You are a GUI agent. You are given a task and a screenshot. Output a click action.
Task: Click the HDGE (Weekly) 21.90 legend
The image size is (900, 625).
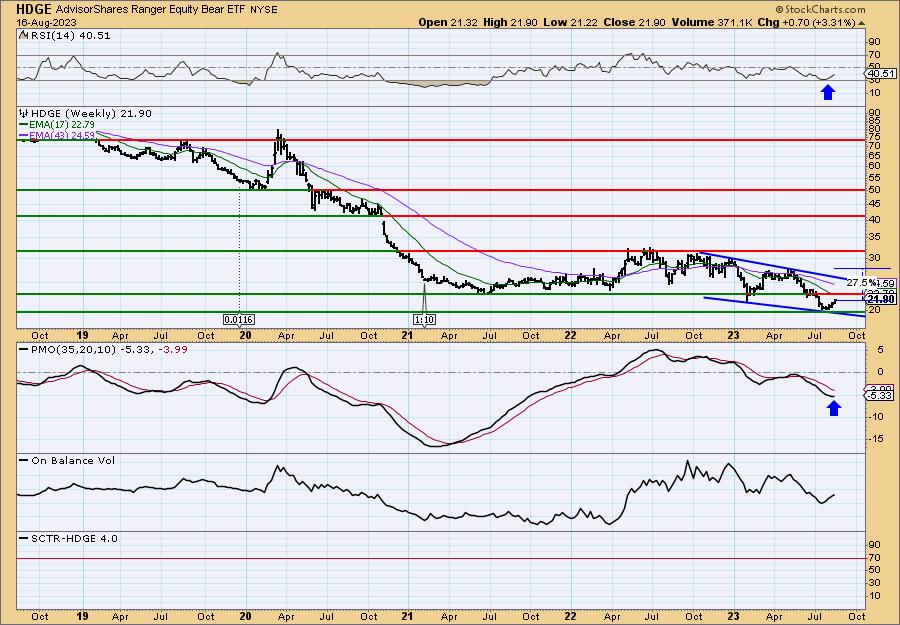tap(91, 114)
